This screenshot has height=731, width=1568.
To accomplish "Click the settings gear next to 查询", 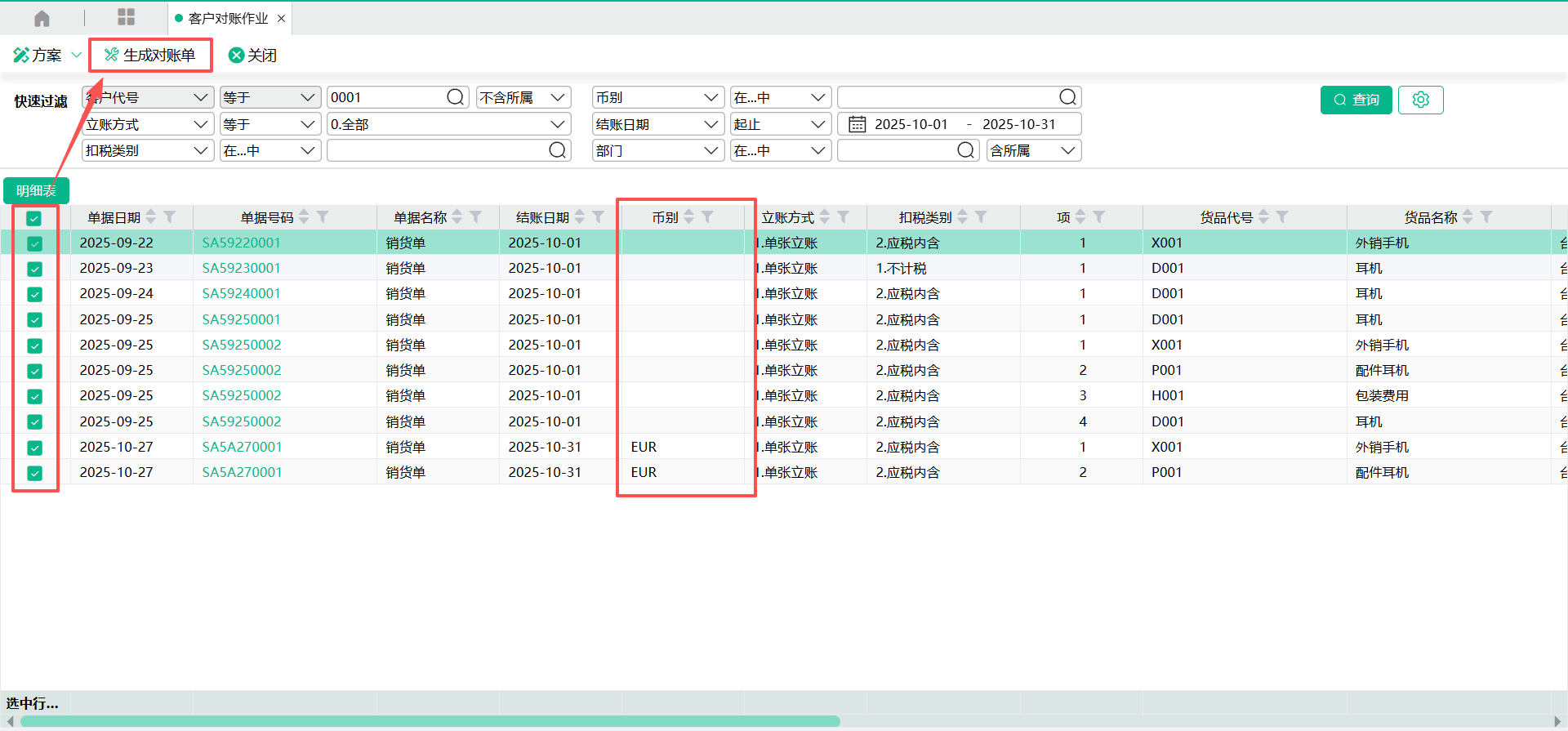I will coord(1420,100).
